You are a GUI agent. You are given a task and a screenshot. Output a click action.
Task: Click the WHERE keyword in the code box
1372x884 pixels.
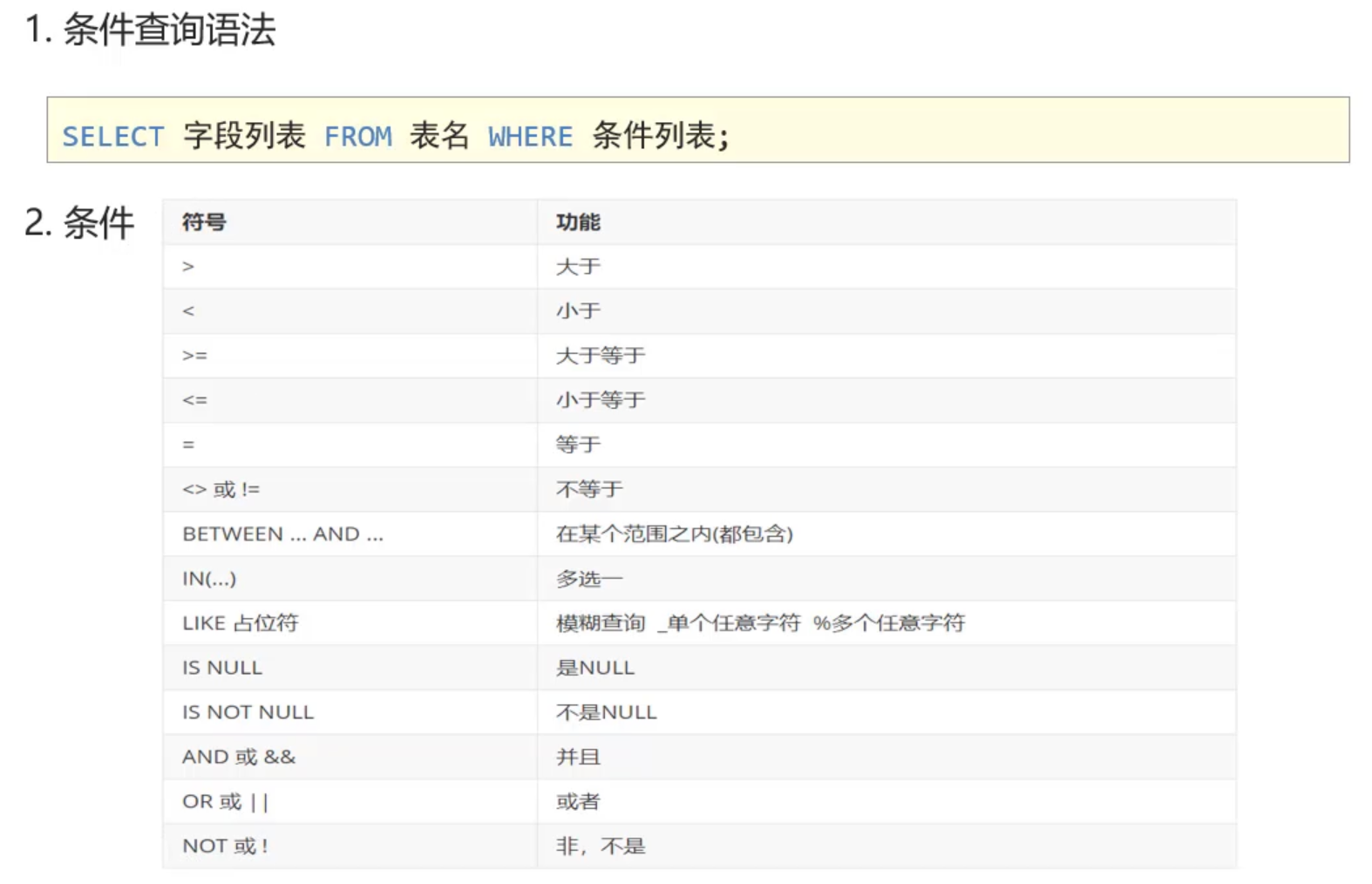531,137
